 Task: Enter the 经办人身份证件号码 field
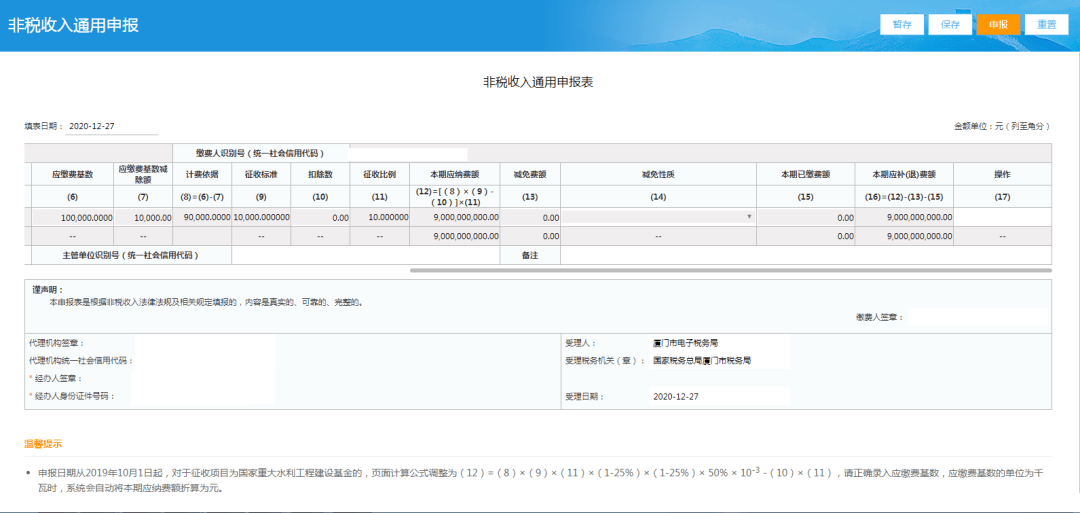coord(204,397)
